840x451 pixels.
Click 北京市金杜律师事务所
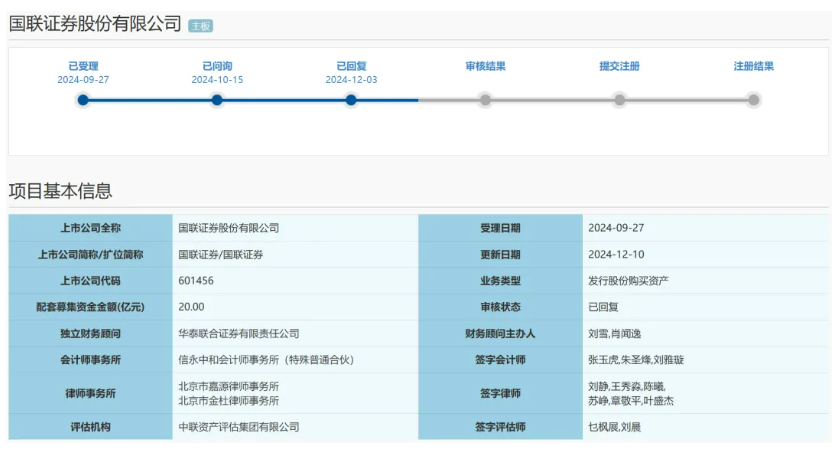[x=229, y=401]
